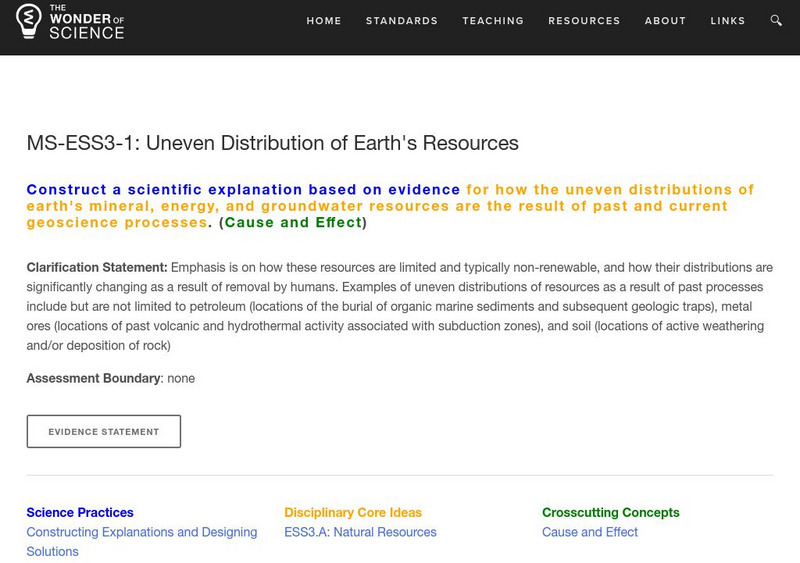Viewport: 800px width, 563px height.
Task: Click 'The Wonder of Science' logo text
Action: click(x=86, y=20)
